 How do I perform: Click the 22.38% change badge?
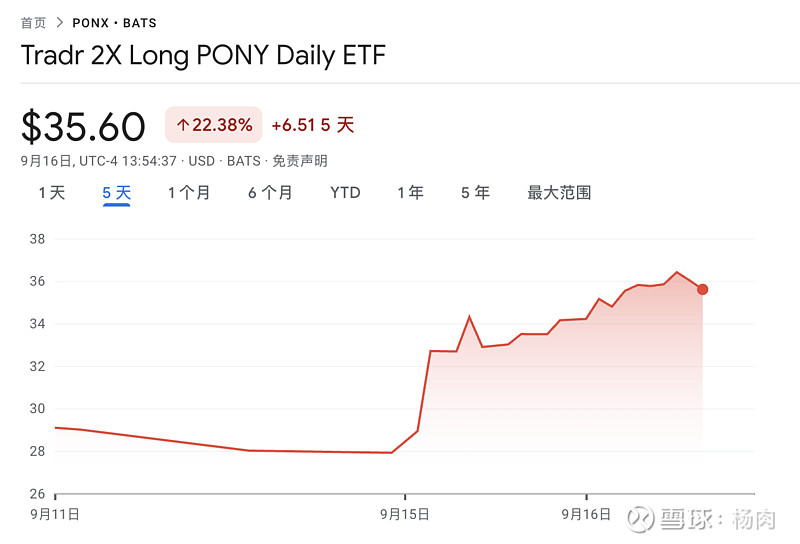point(213,125)
